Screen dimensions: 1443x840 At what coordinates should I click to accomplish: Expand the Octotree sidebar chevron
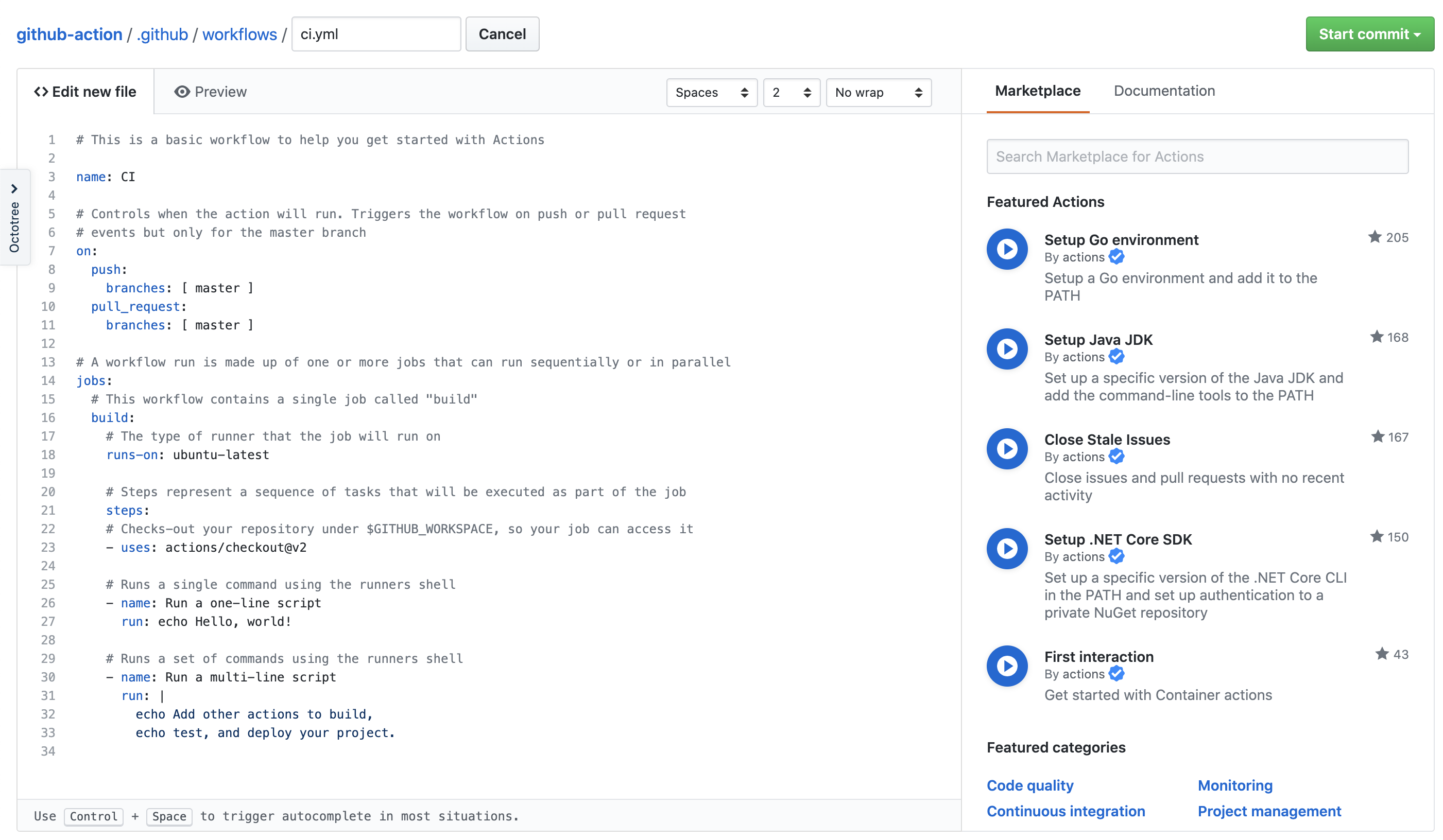(x=14, y=189)
